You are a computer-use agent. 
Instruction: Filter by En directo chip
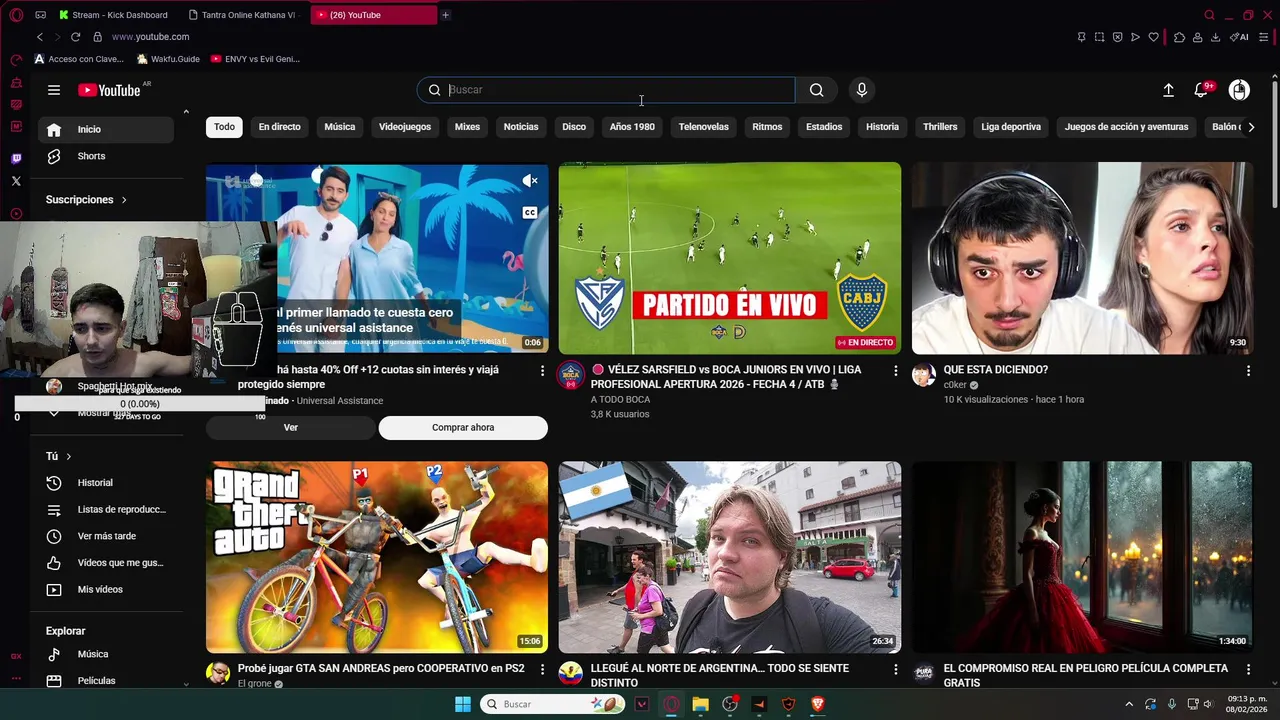click(279, 127)
